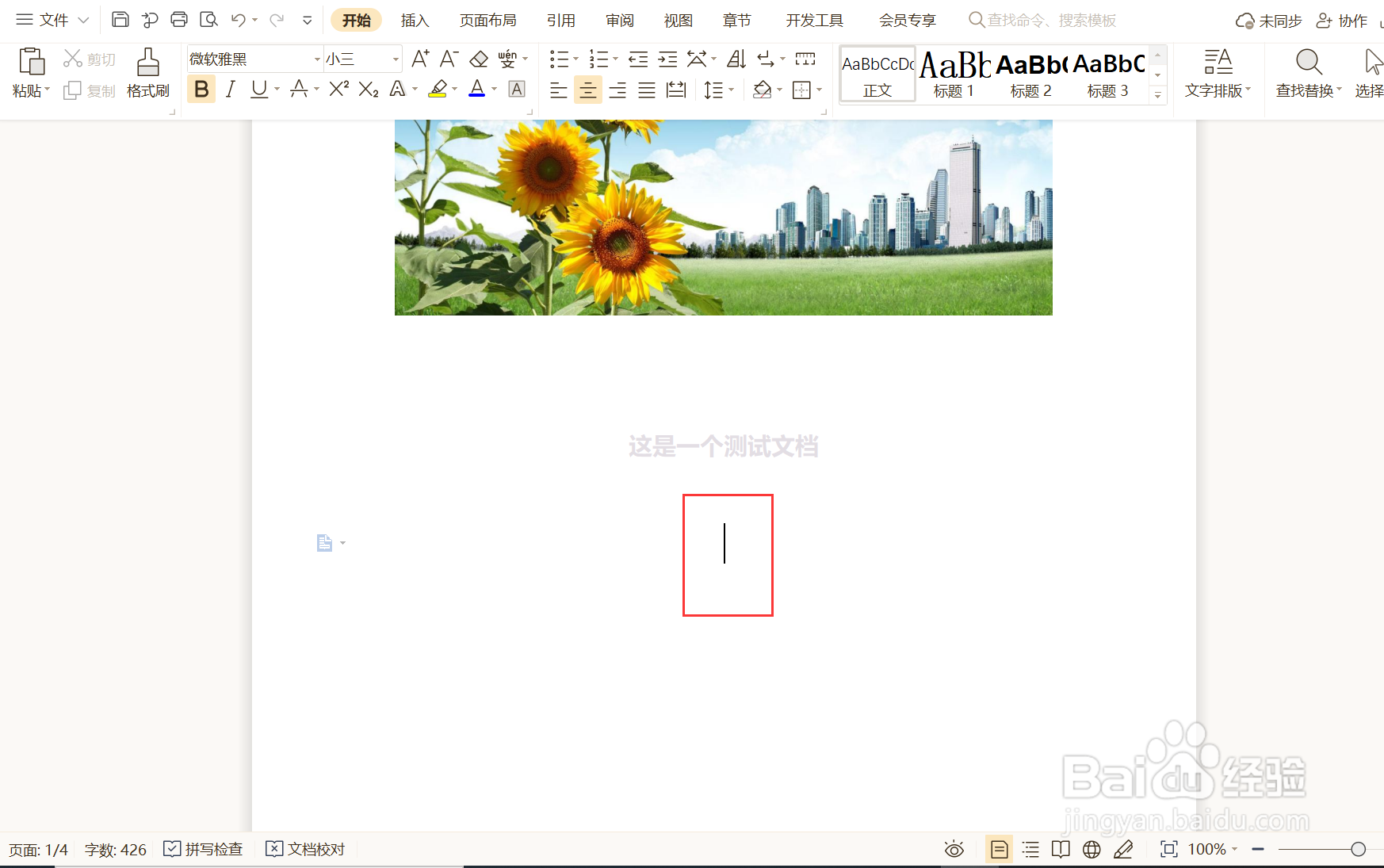Toggle center alignment
The height and width of the screenshot is (868, 1384).
click(x=587, y=90)
